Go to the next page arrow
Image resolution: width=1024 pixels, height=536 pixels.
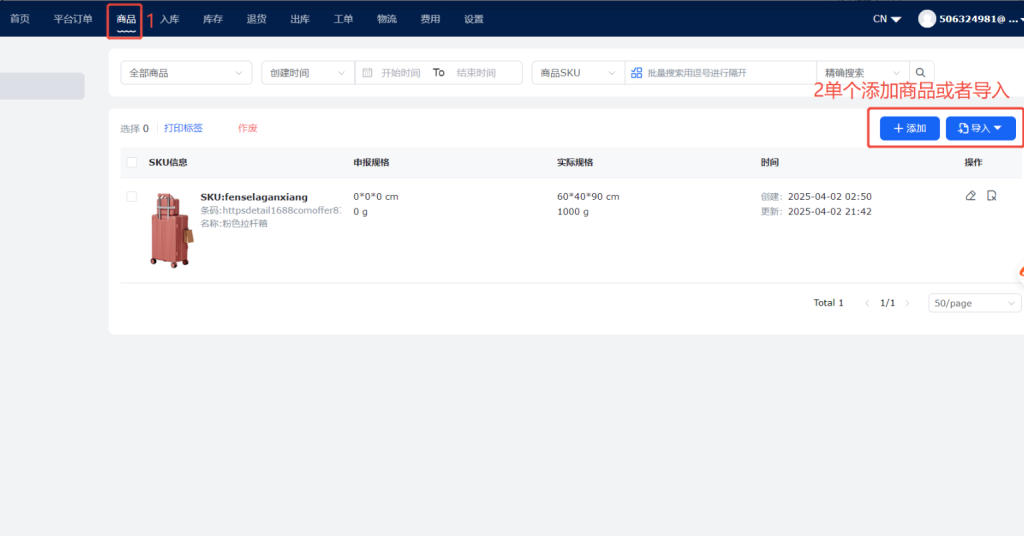[x=908, y=303]
